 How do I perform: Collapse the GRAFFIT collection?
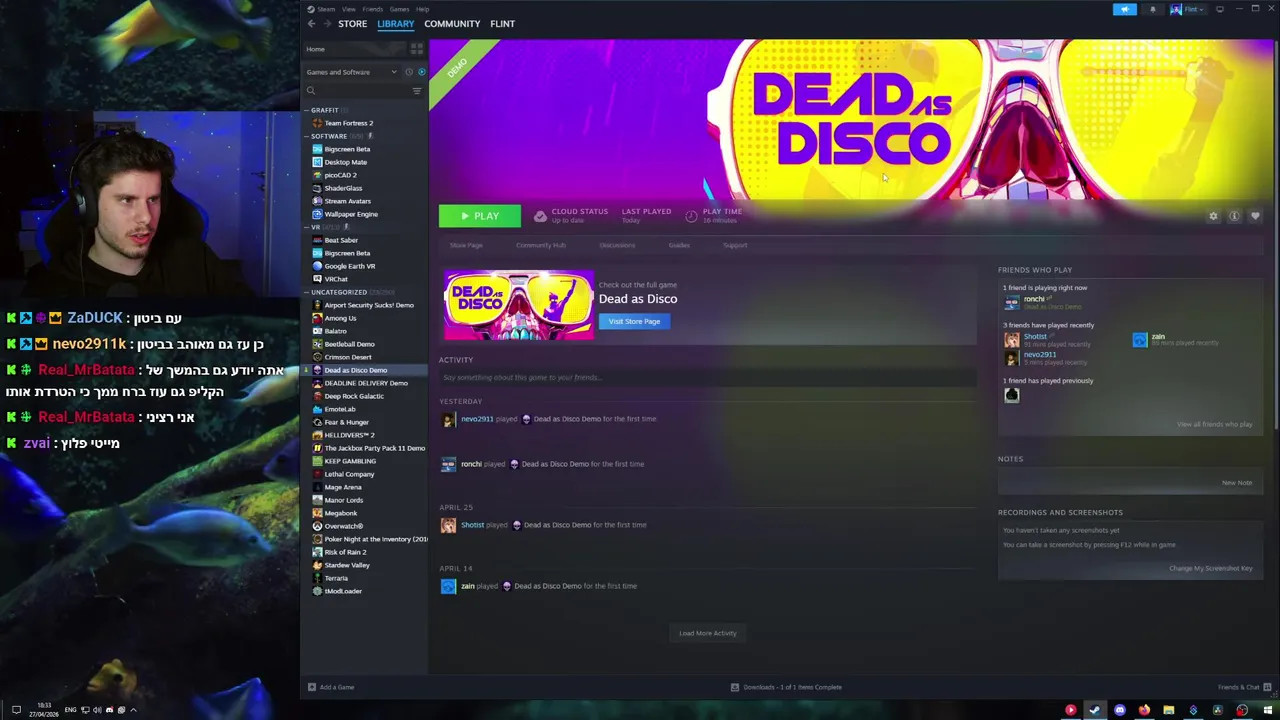[x=305, y=110]
